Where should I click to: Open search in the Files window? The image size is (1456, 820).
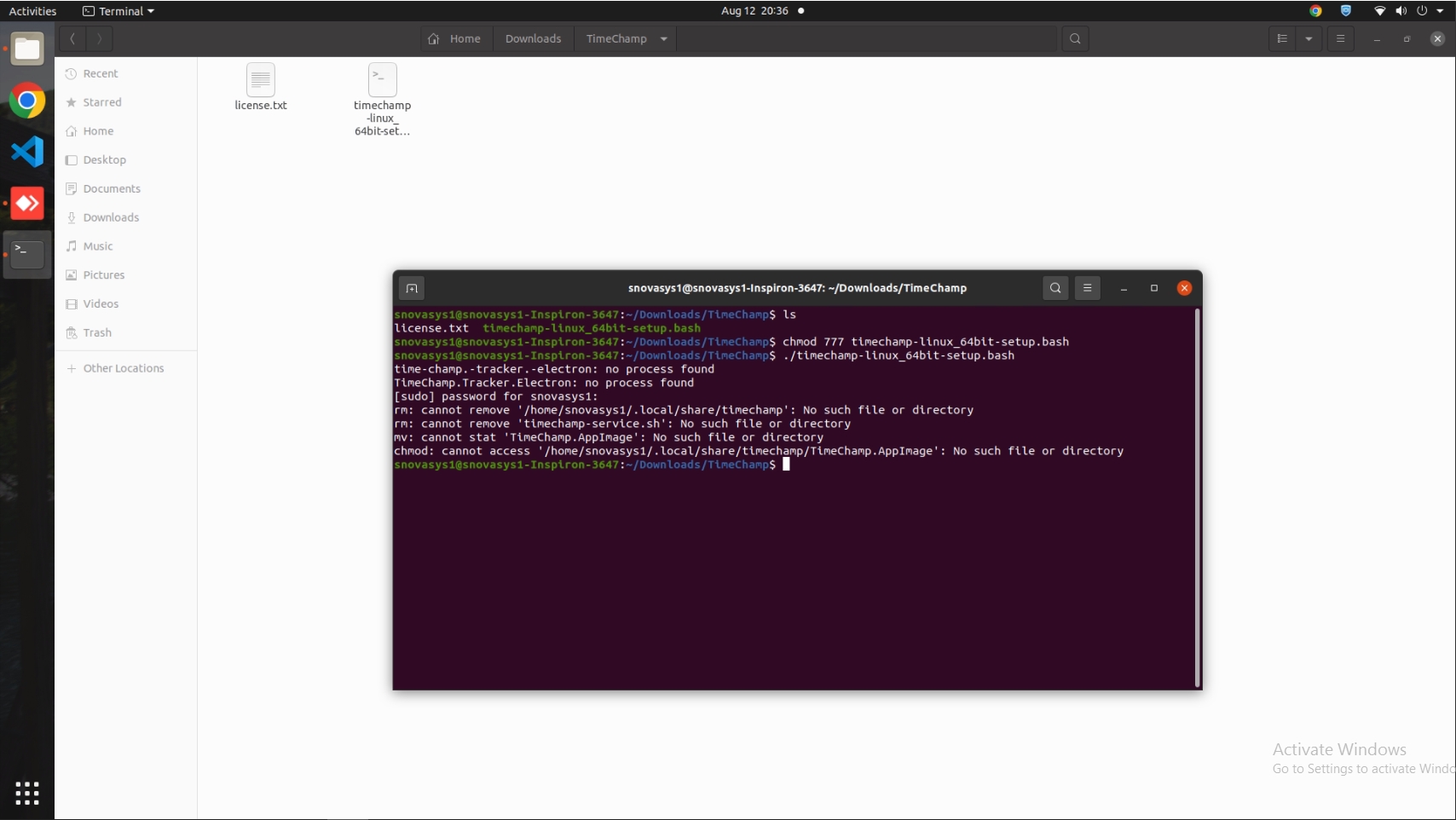(x=1075, y=38)
